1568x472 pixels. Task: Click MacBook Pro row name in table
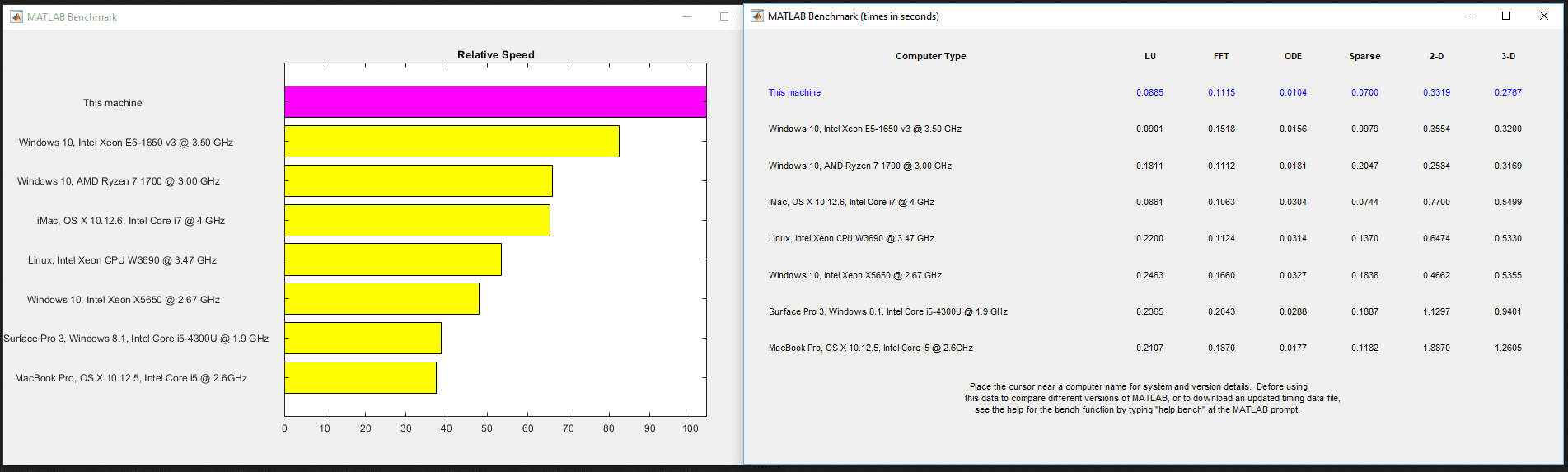click(x=871, y=348)
